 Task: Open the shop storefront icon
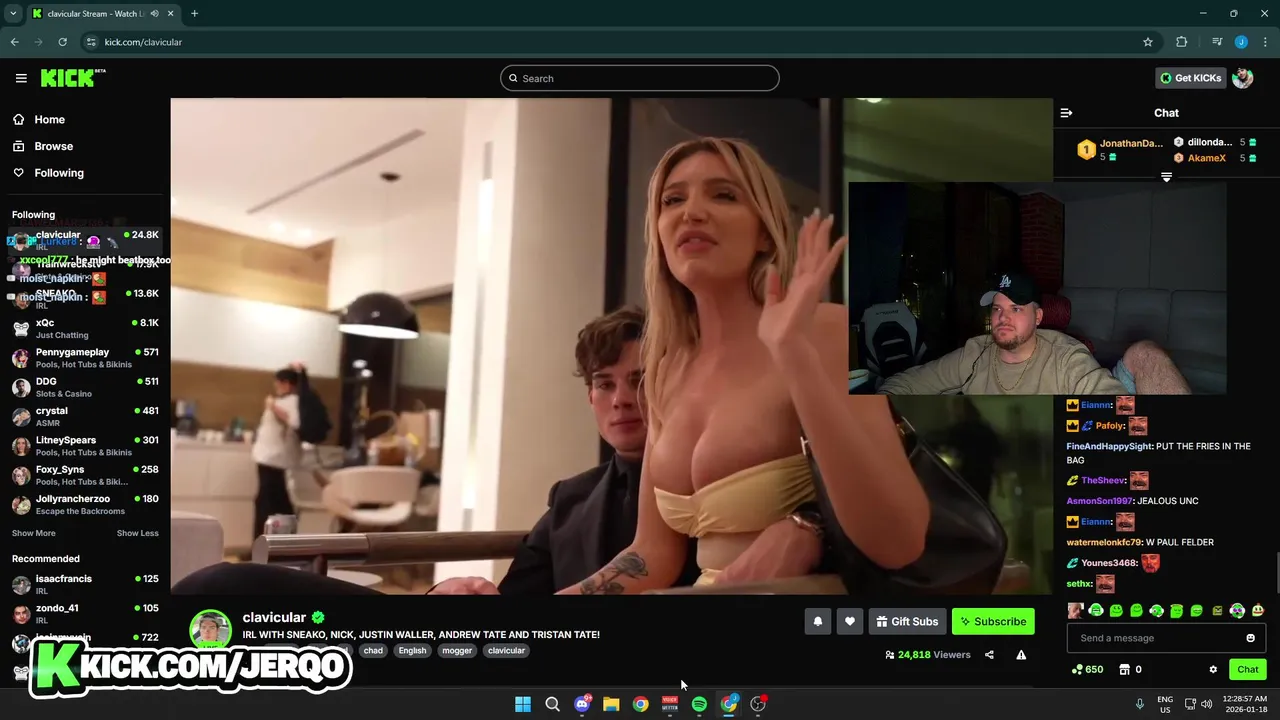point(1124,669)
